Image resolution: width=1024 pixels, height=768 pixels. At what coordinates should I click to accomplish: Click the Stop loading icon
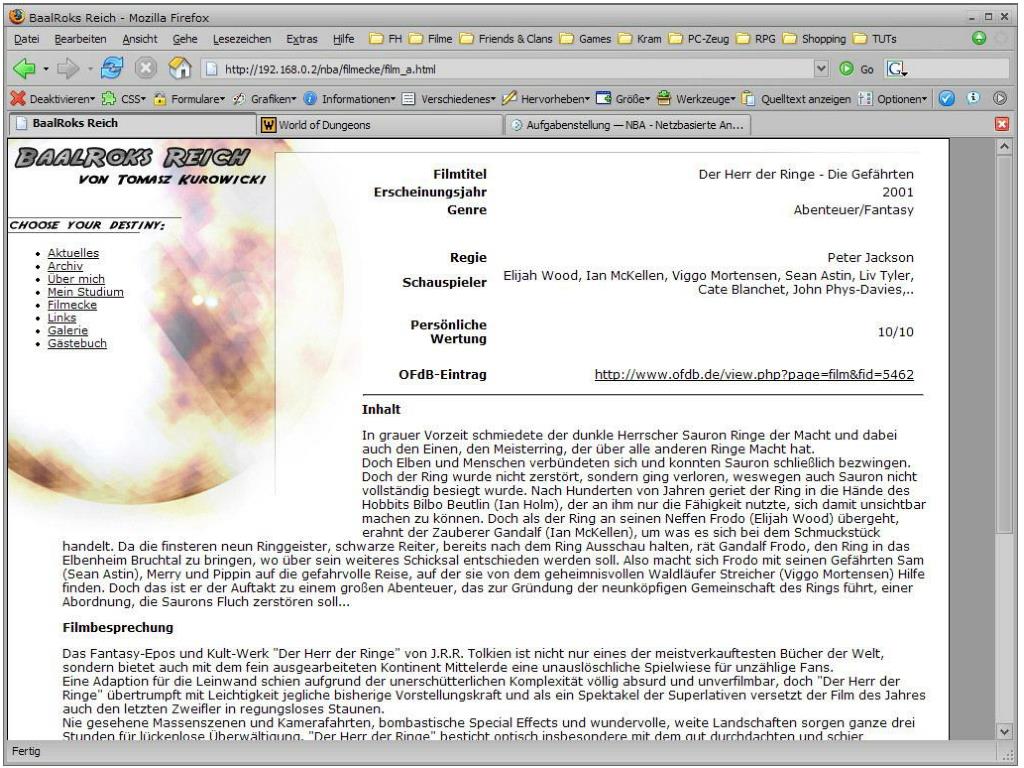146,68
